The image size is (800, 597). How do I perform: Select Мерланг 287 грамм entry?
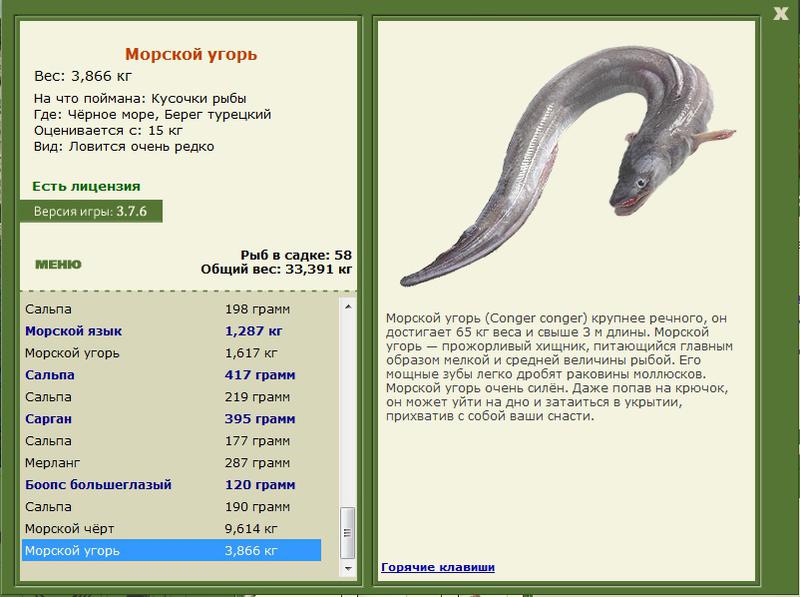(171, 463)
